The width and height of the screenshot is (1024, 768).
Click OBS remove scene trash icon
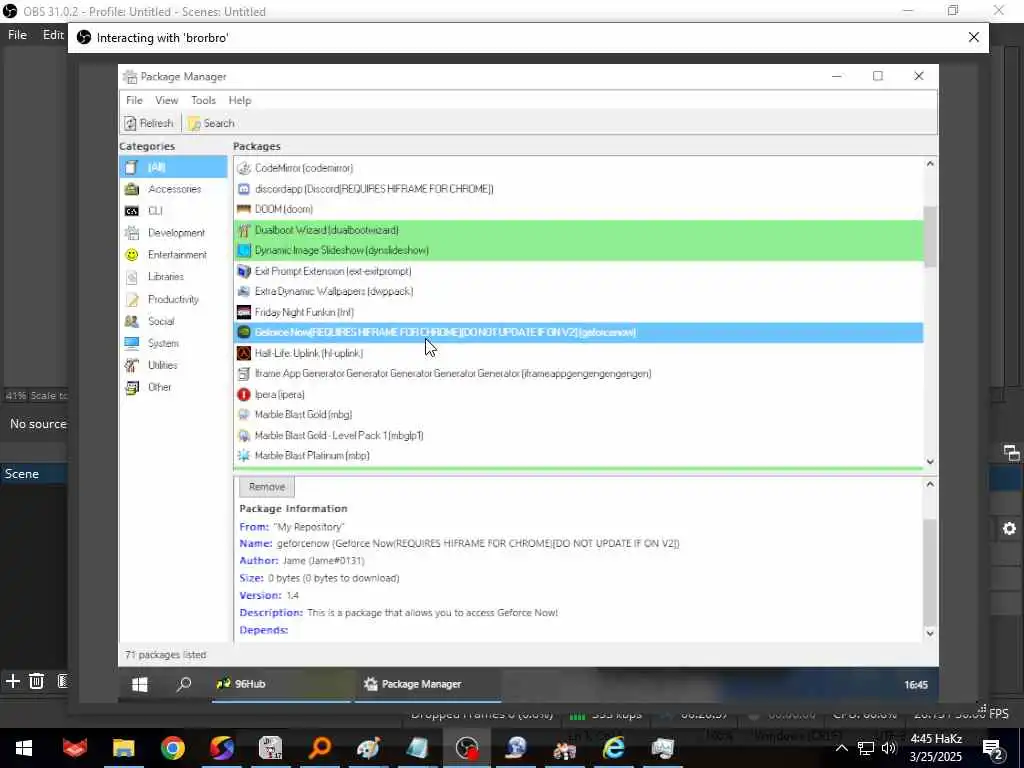click(x=37, y=682)
